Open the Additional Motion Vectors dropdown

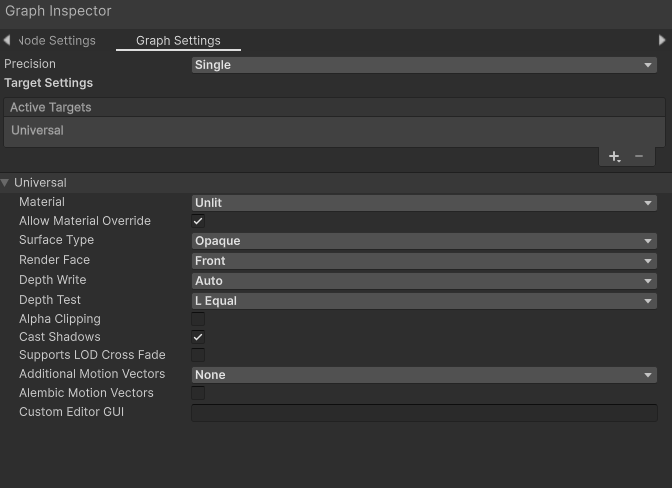click(424, 375)
